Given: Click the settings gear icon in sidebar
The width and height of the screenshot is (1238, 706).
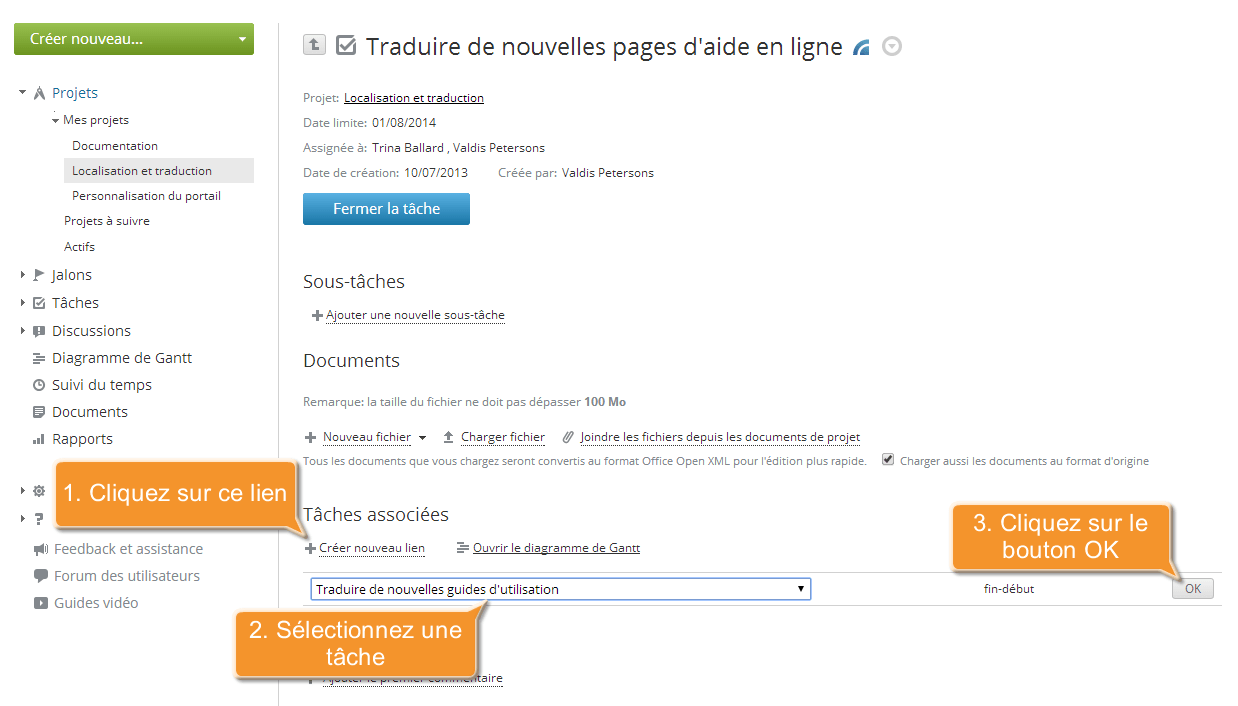Looking at the screenshot, I should click(x=39, y=491).
